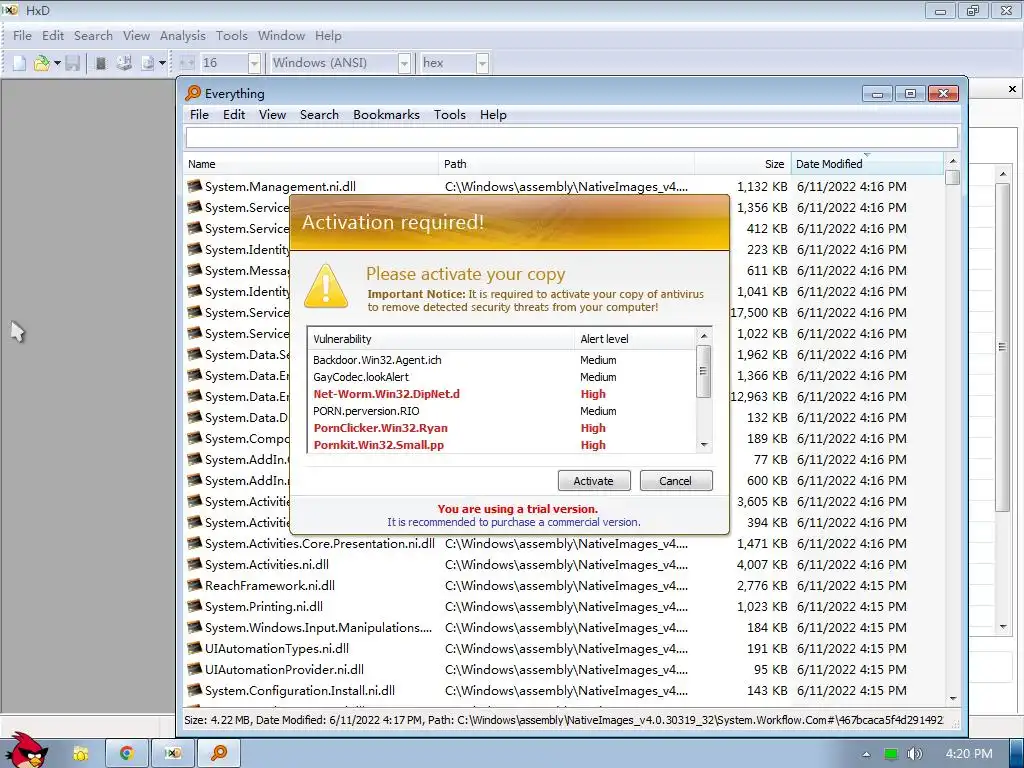Image resolution: width=1024 pixels, height=768 pixels.
Task: Click Cancel in activation dialog
Action: (x=676, y=481)
